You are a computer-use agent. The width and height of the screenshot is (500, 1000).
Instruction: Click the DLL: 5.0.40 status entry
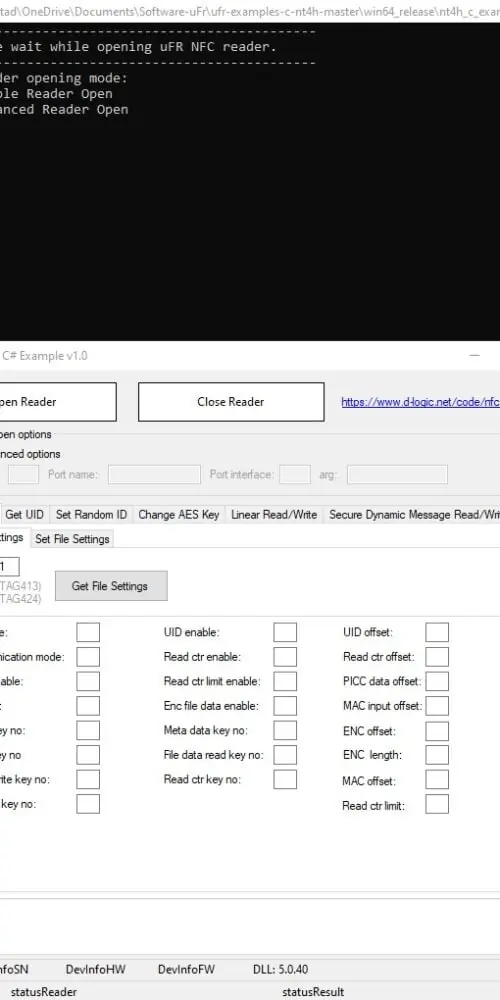coord(281,969)
